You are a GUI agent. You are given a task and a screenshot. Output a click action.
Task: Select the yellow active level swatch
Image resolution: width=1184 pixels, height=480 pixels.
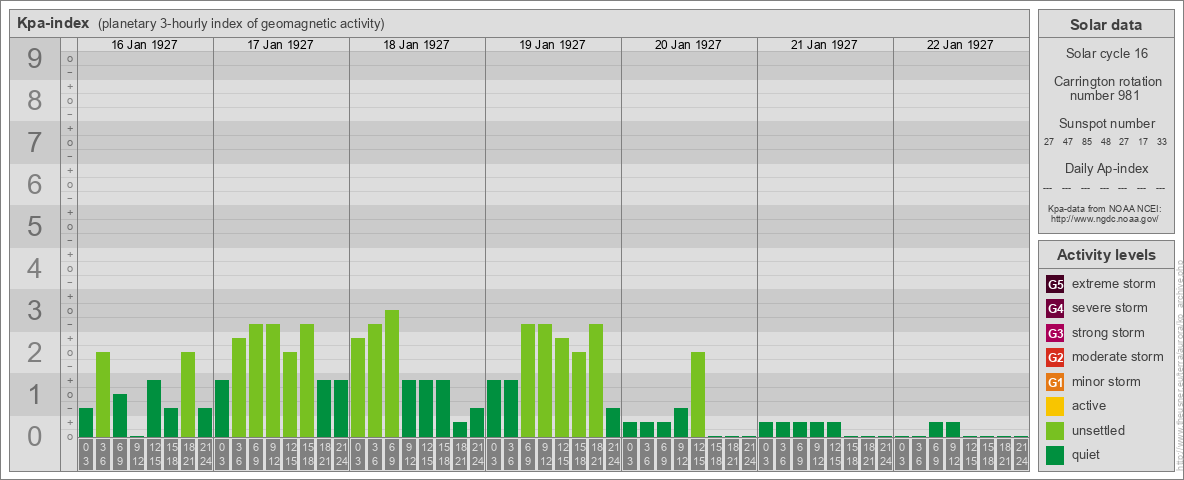click(1055, 406)
